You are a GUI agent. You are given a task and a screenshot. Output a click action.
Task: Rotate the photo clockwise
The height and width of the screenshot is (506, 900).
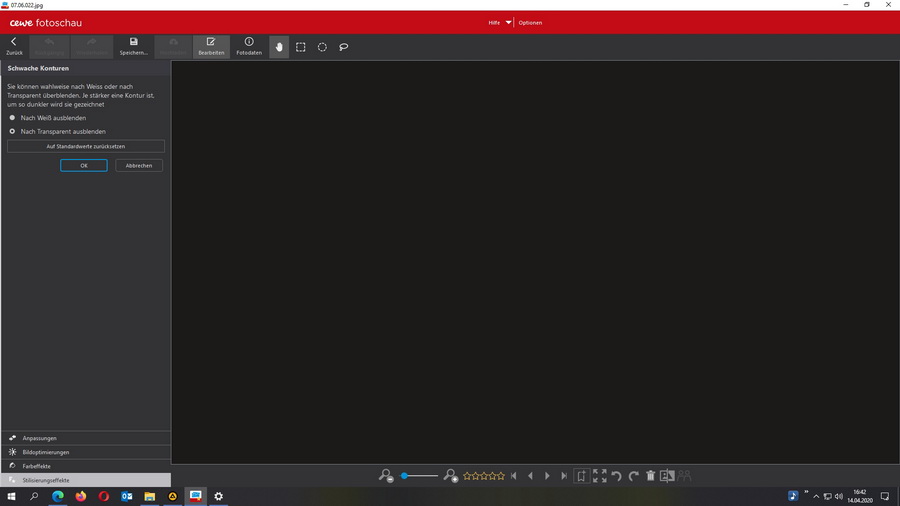[x=634, y=476]
